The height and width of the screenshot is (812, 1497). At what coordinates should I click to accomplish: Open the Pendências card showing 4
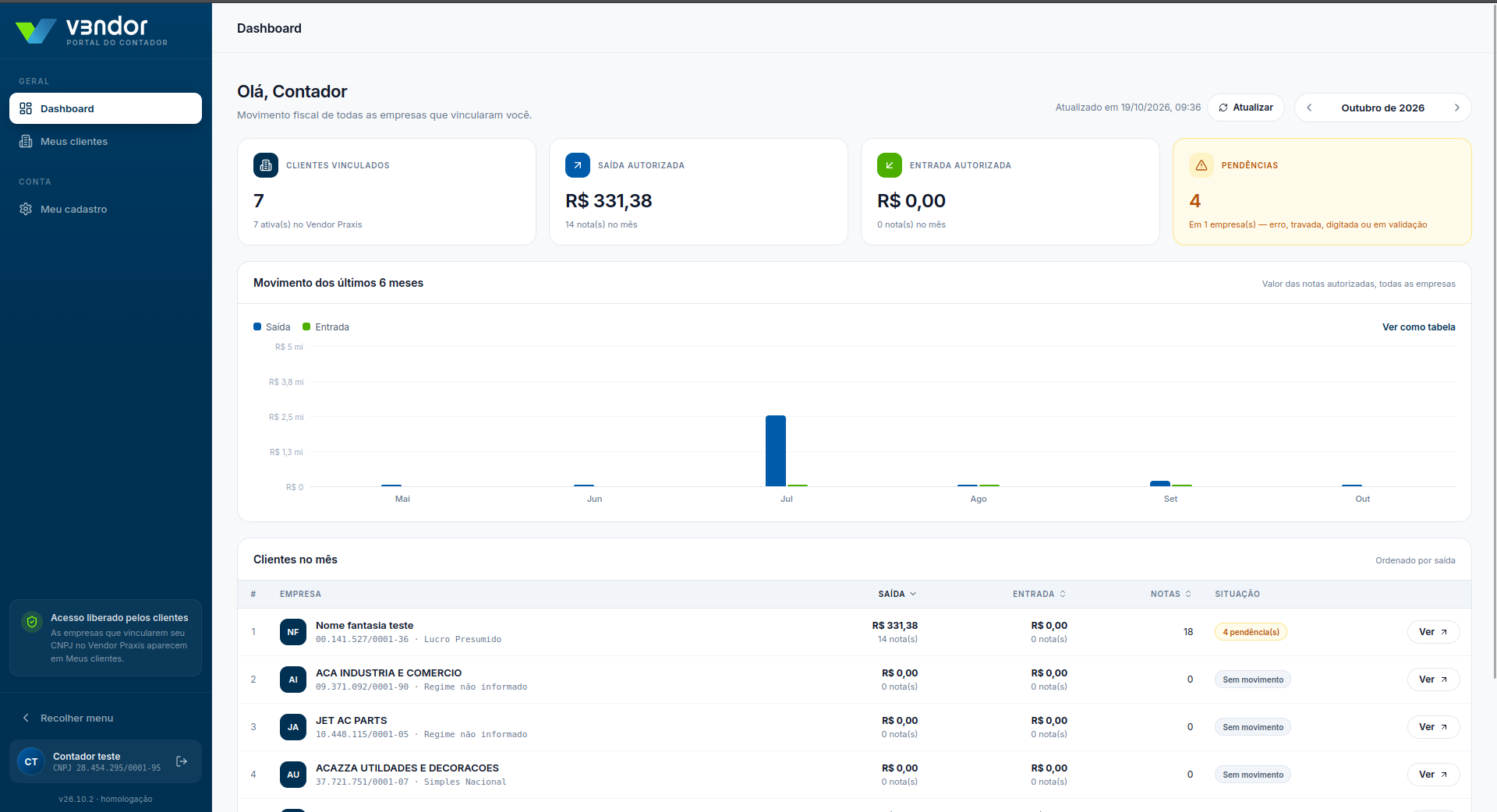click(x=1322, y=192)
